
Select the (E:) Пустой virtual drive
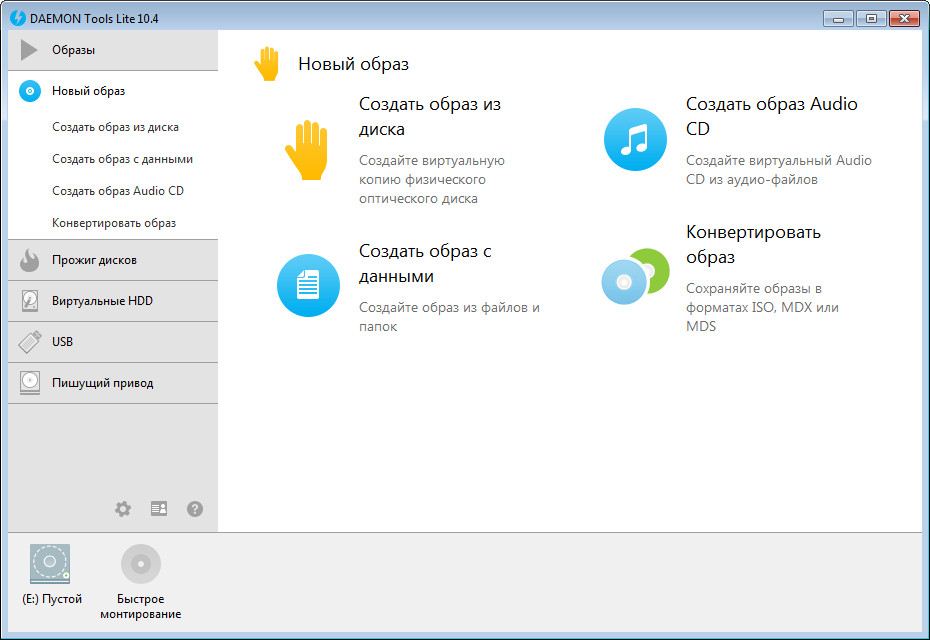pyautogui.click(x=50, y=563)
